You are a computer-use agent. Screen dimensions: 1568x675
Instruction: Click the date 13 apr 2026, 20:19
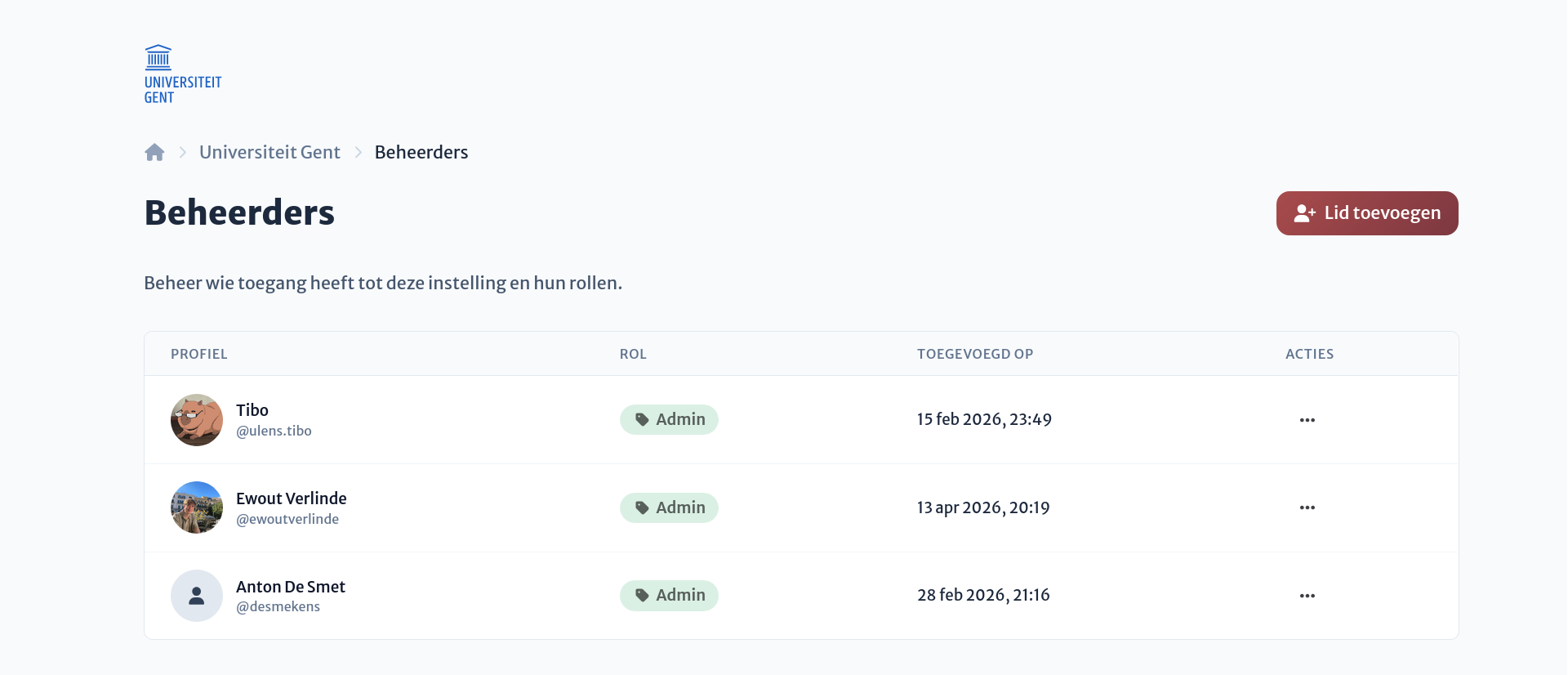point(983,507)
